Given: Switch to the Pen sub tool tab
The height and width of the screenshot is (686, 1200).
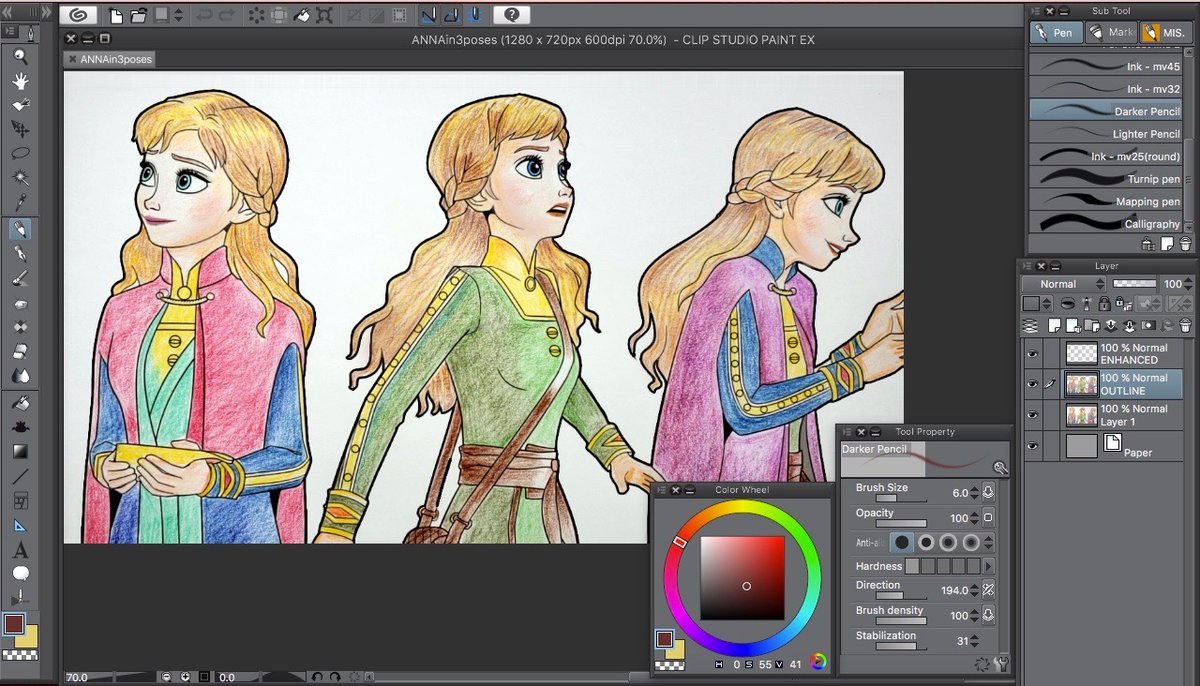Looking at the screenshot, I should point(1054,33).
